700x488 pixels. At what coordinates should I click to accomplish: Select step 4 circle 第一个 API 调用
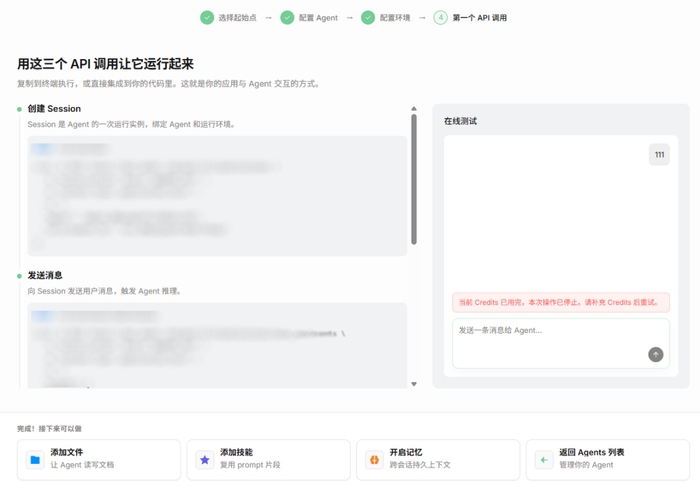coord(441,18)
